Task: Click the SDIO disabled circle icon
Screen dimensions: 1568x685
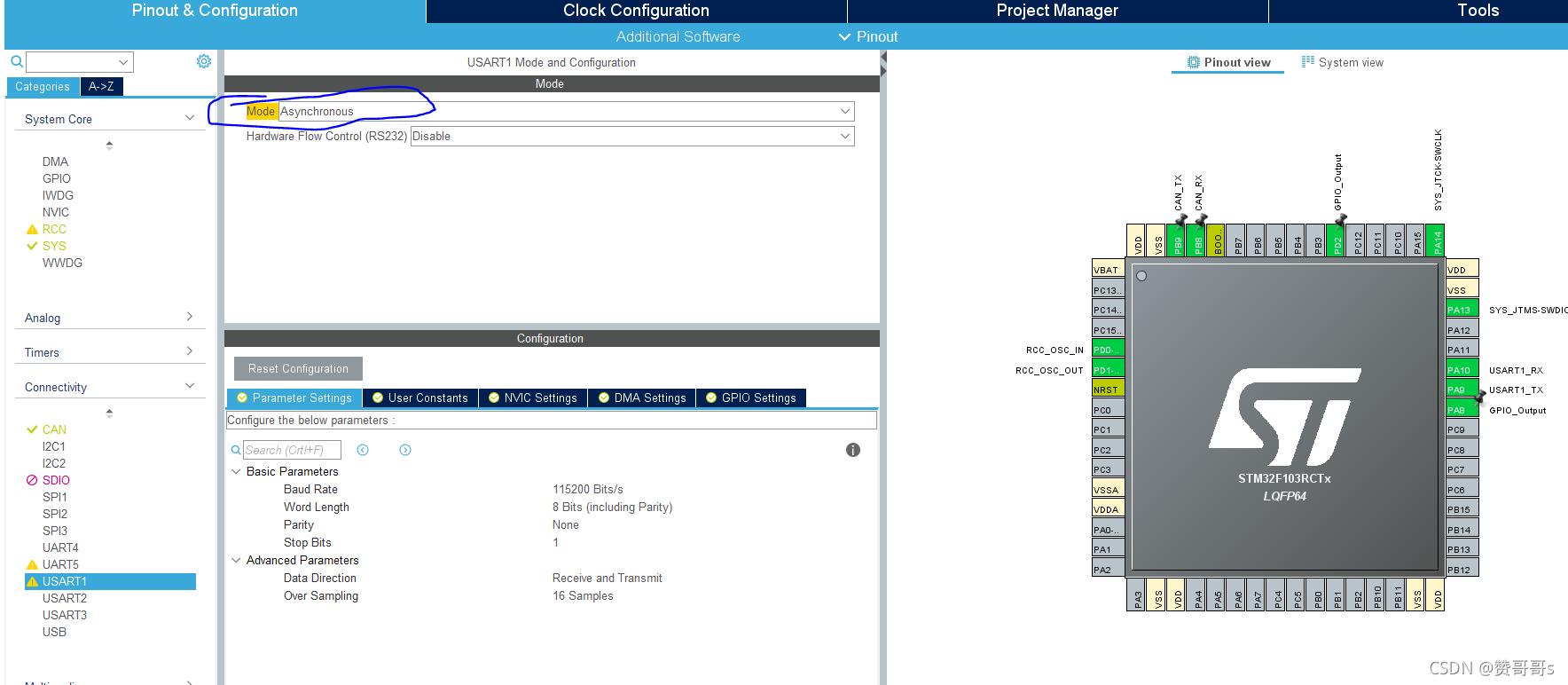Action: 32,480
